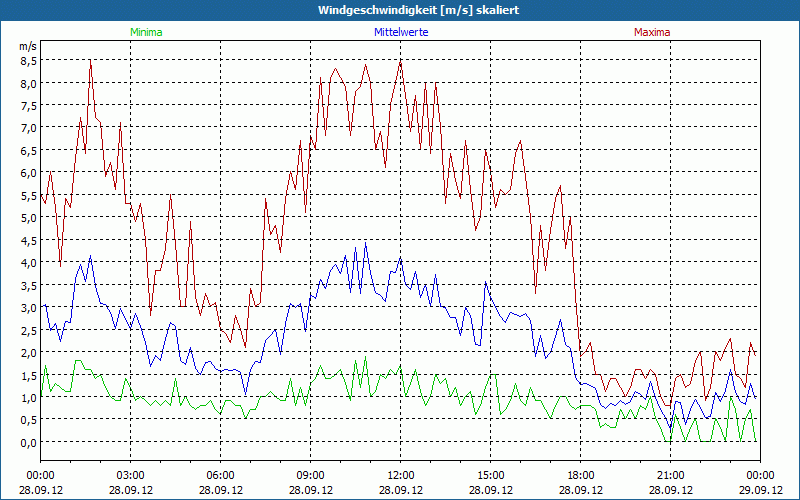
Task: Click the 2,5 y-axis value
Action: [29, 330]
